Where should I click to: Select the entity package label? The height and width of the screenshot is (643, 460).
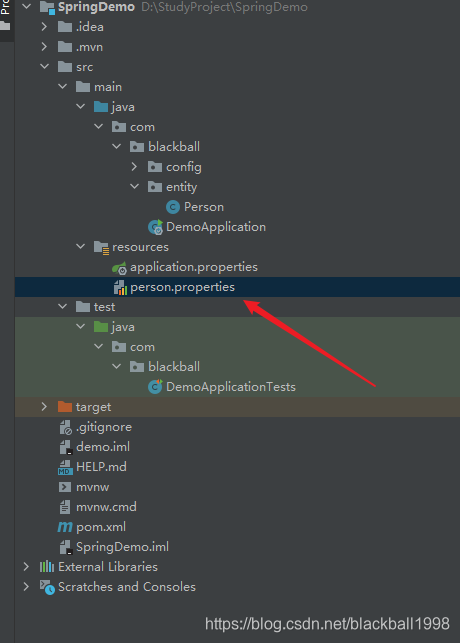pos(181,187)
